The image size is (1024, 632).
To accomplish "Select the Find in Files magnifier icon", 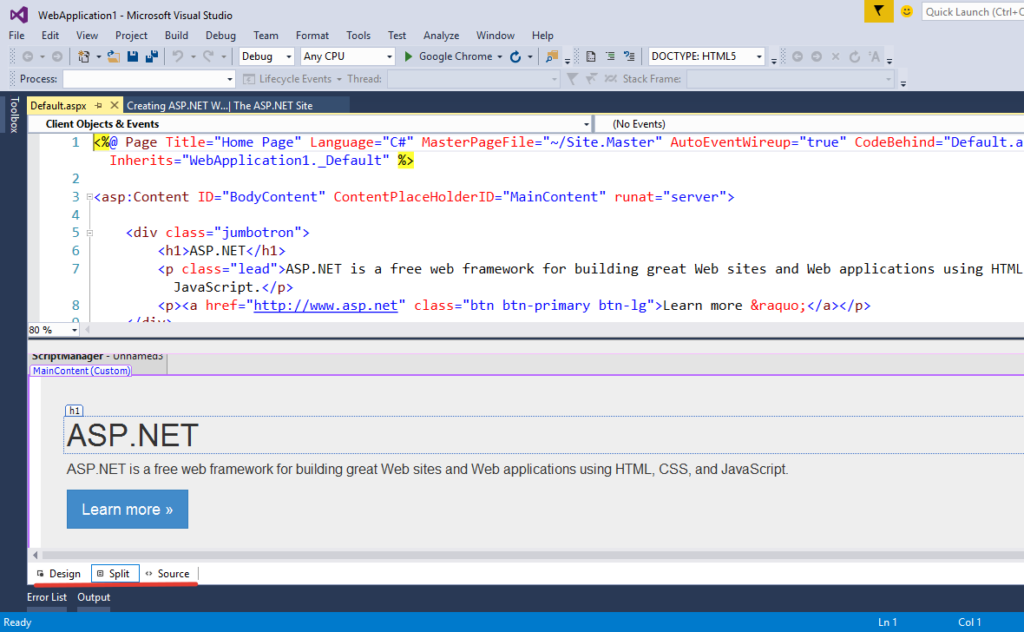I will tap(551, 56).
